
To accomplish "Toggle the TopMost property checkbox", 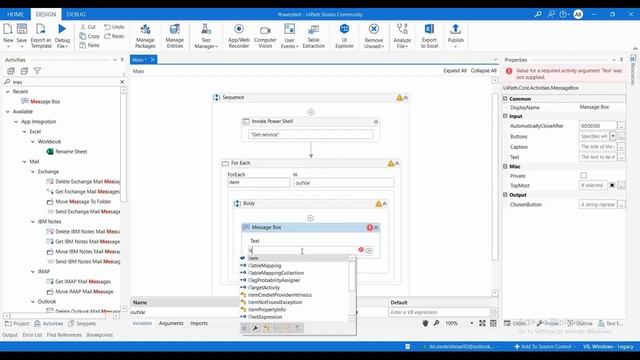I will point(612,185).
